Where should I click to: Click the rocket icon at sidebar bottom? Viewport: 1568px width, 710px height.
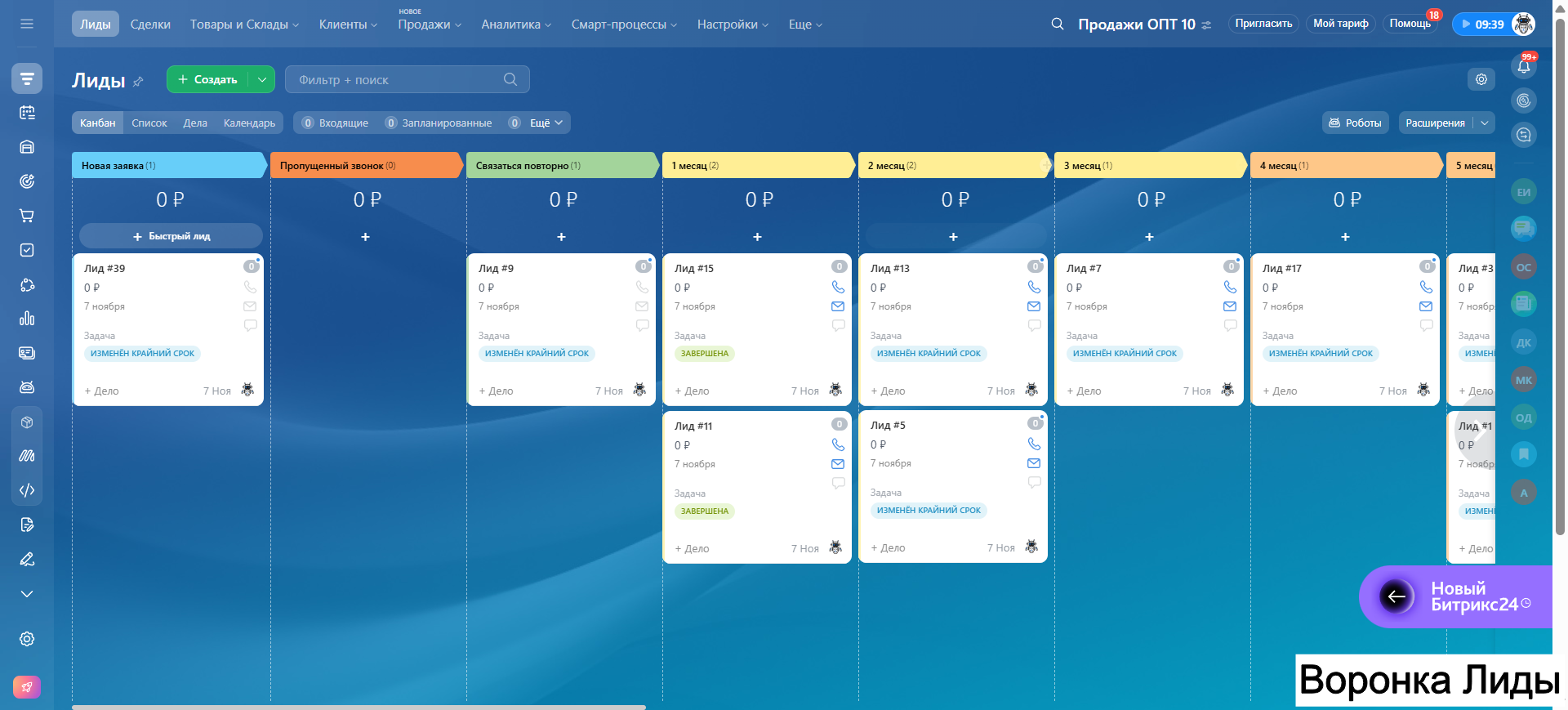[x=27, y=687]
